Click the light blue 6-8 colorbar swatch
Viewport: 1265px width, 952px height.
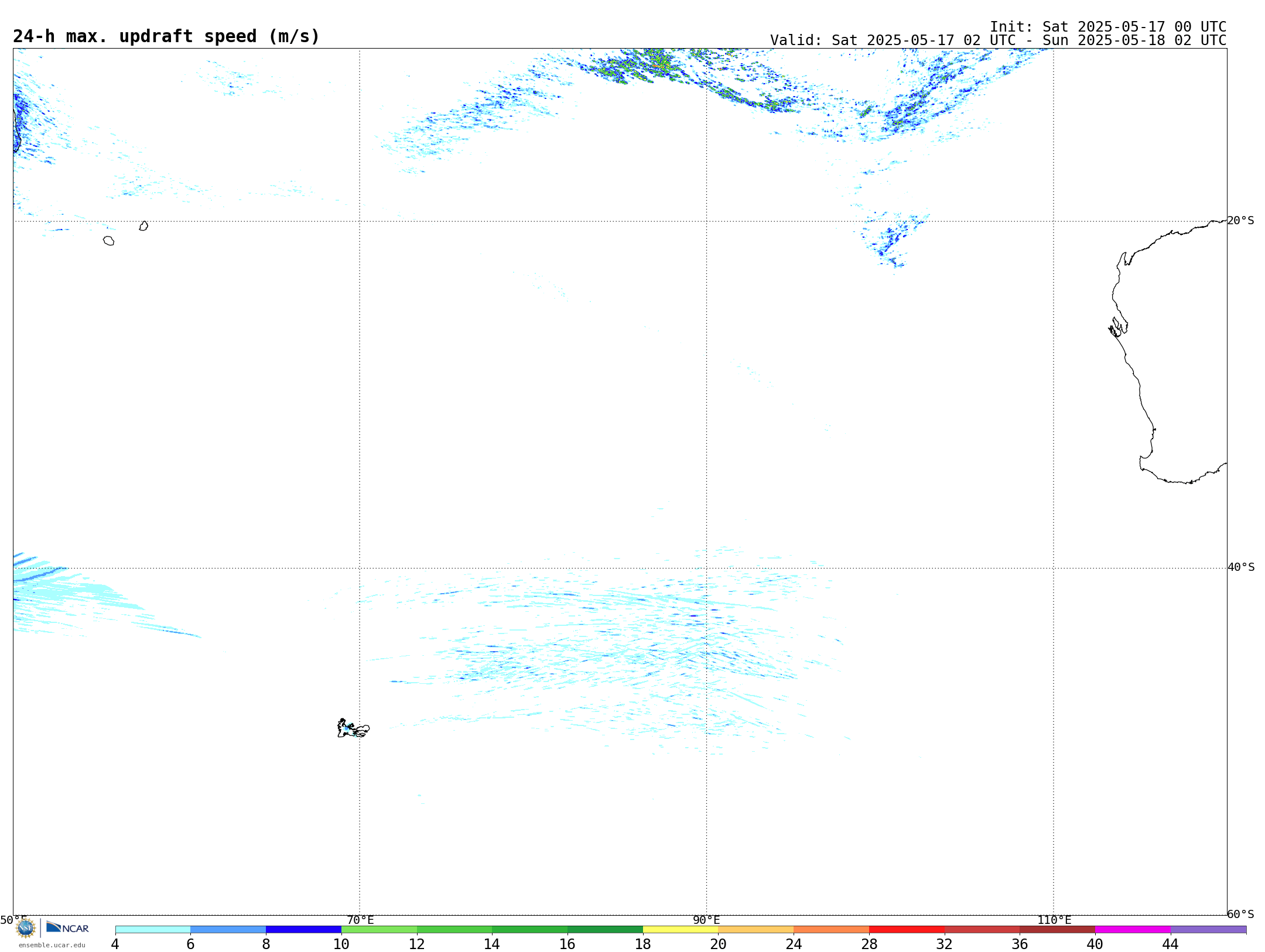coord(228,930)
